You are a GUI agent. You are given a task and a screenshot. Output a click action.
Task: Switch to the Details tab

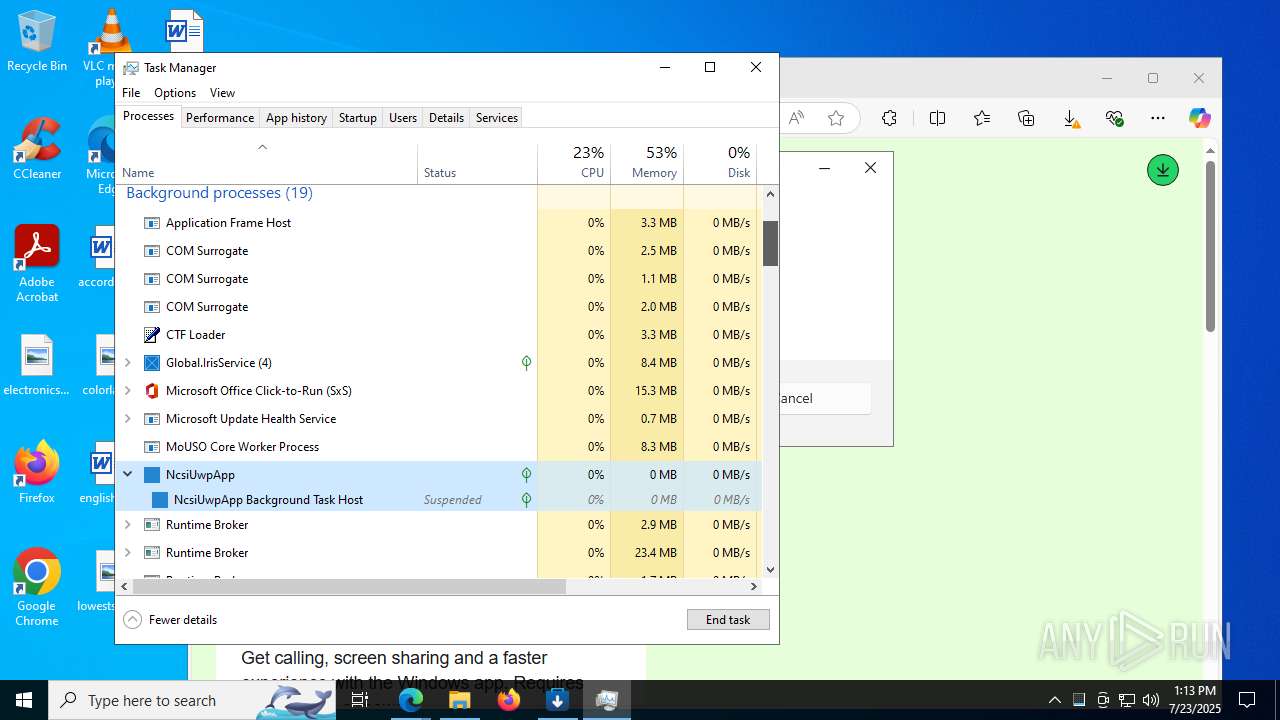click(446, 118)
